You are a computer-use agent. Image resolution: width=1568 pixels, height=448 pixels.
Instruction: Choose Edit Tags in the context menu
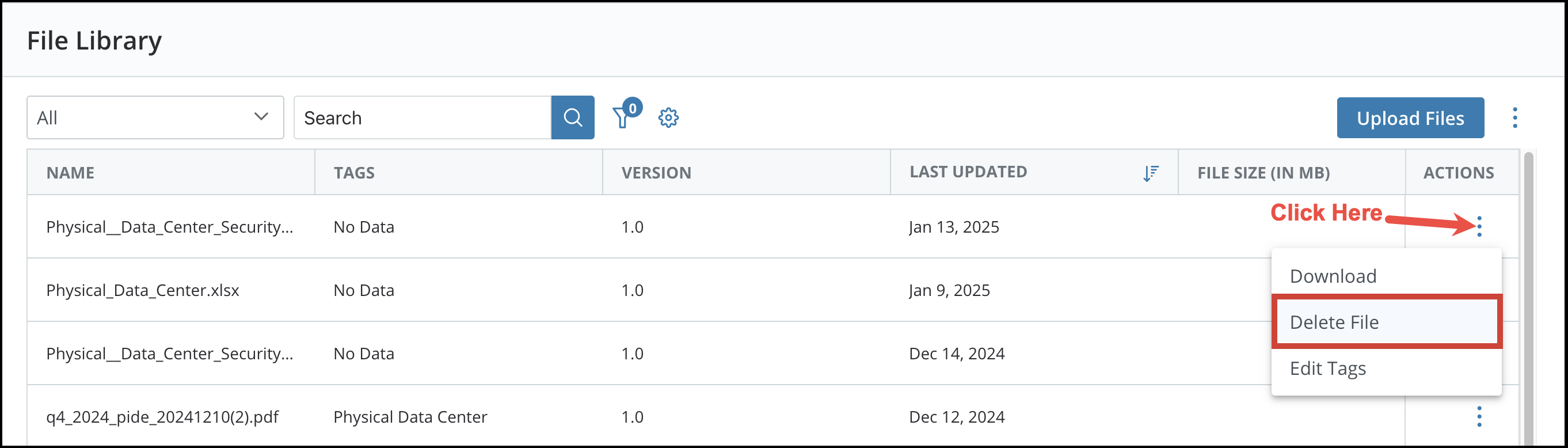point(1327,369)
